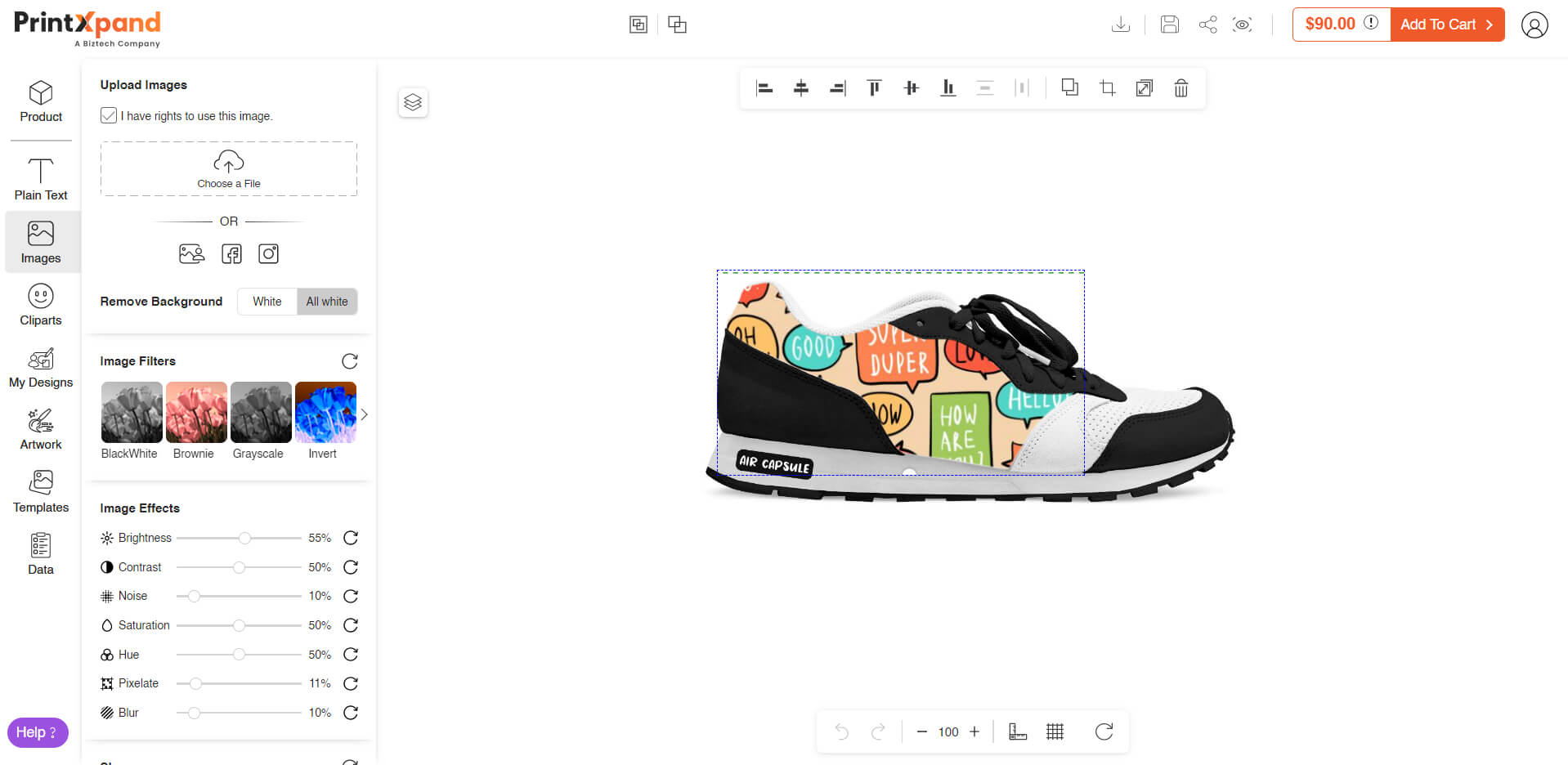The image size is (1568, 765).
Task: Check the image rights checkbox
Action: click(x=109, y=116)
